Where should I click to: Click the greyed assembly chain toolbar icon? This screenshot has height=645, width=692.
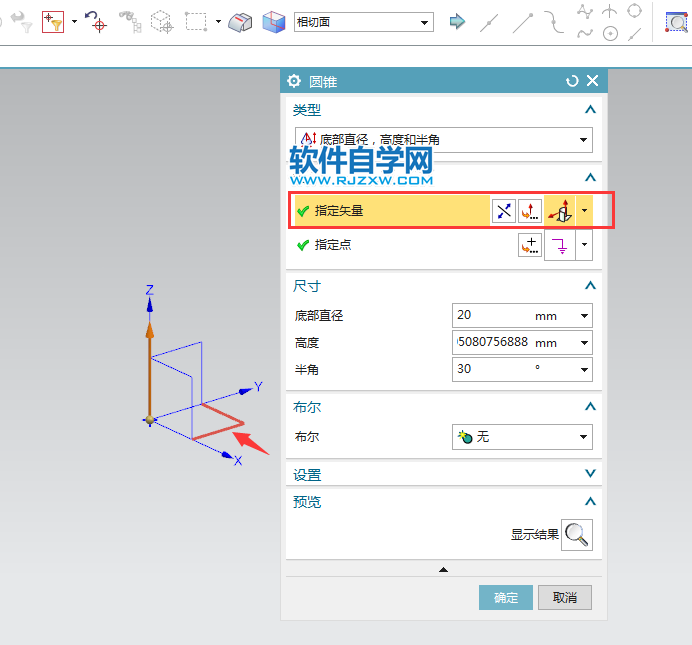pos(131,22)
